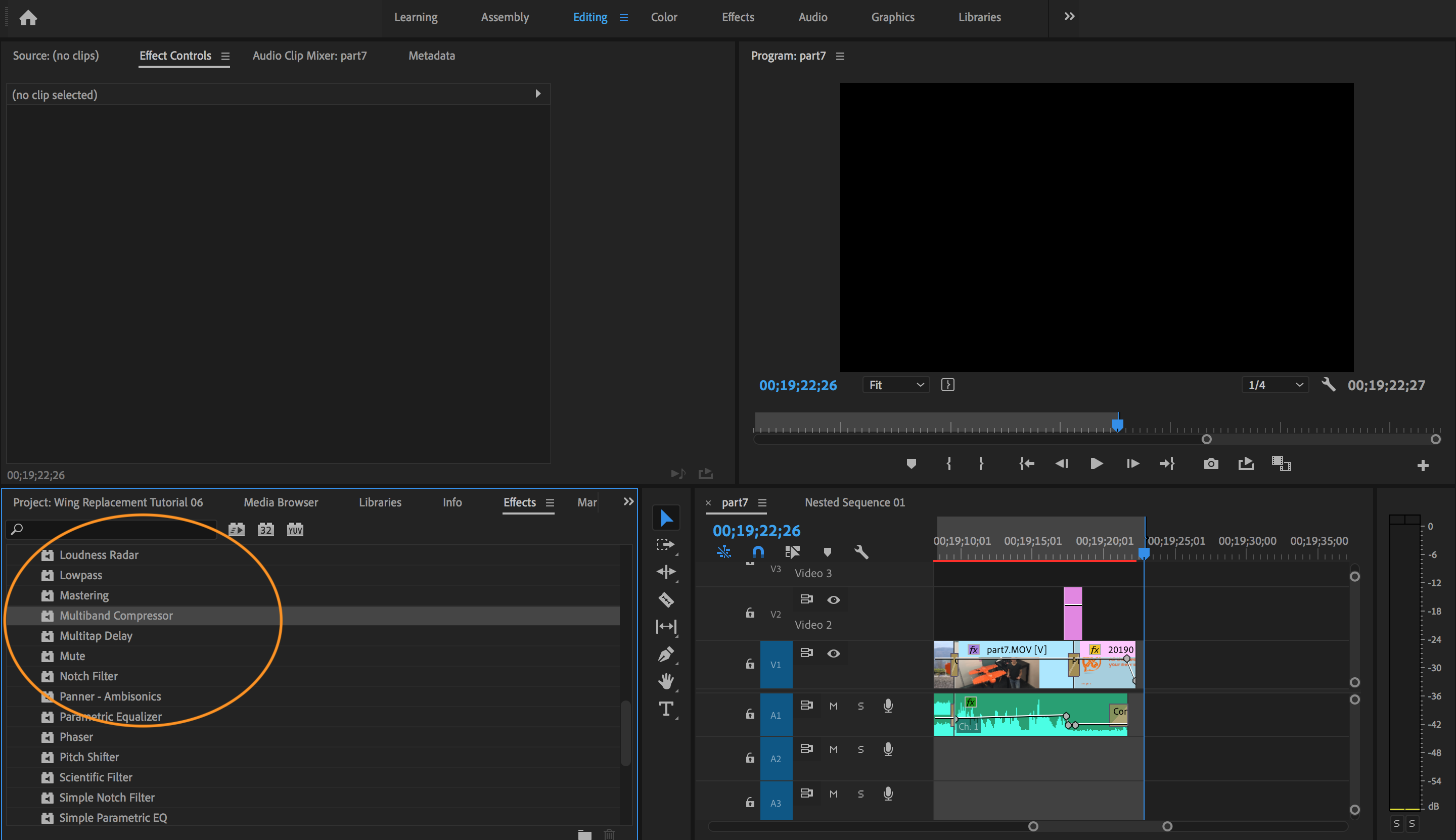The image size is (1456, 840).
Task: Click the effects search field
Action: coord(115,529)
